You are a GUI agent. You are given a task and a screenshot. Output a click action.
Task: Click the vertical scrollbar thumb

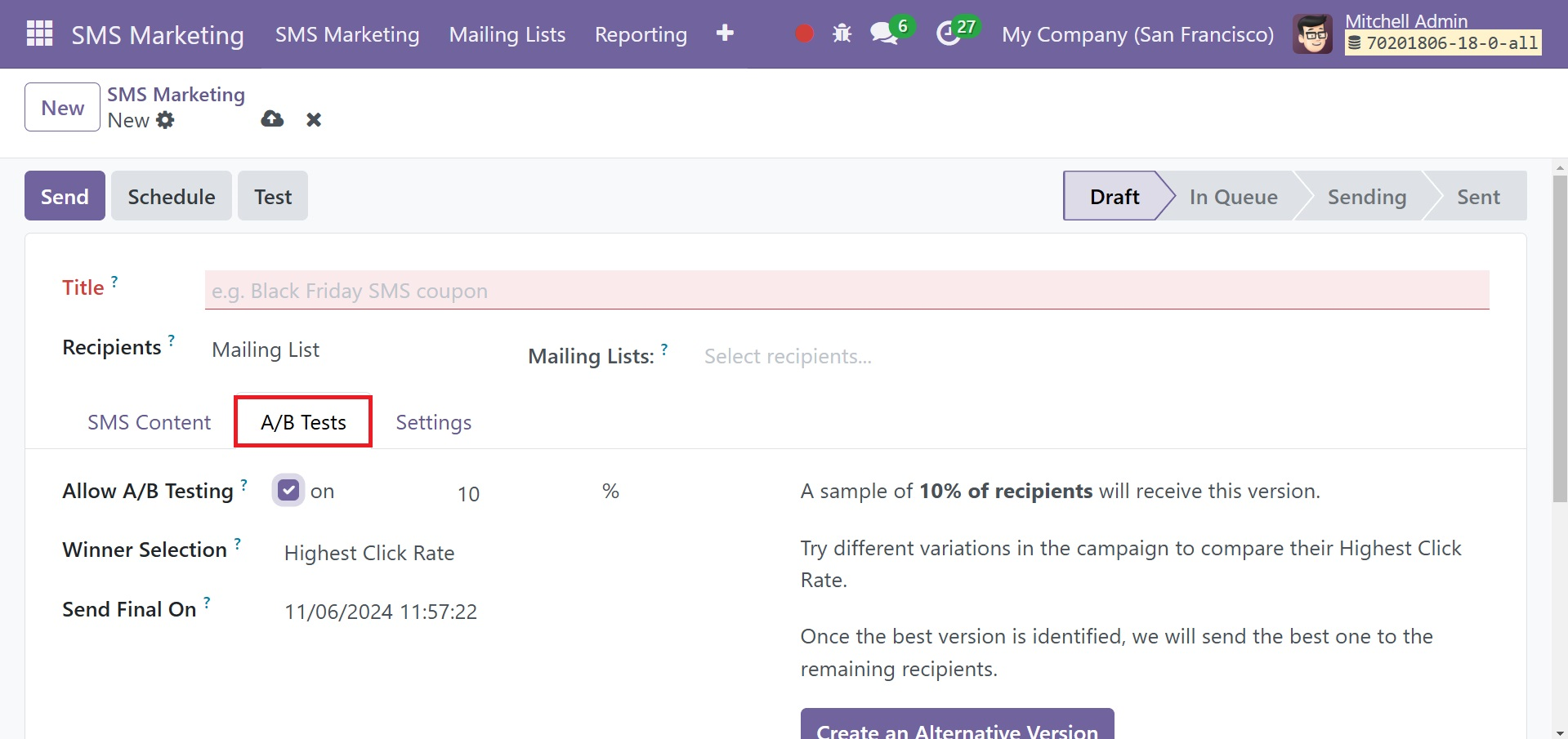(1560, 338)
